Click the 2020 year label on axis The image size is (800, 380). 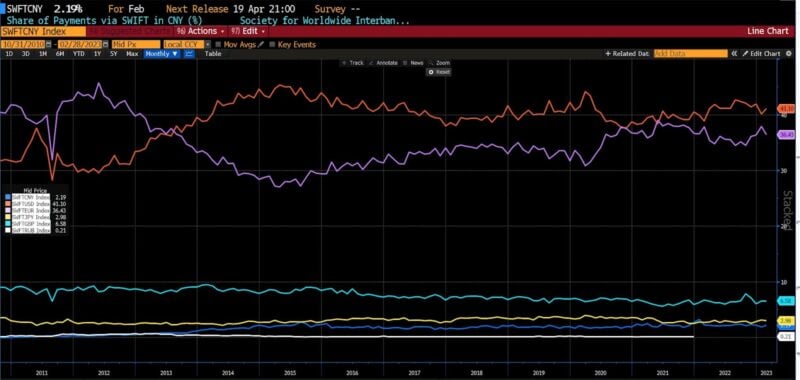pos(600,373)
